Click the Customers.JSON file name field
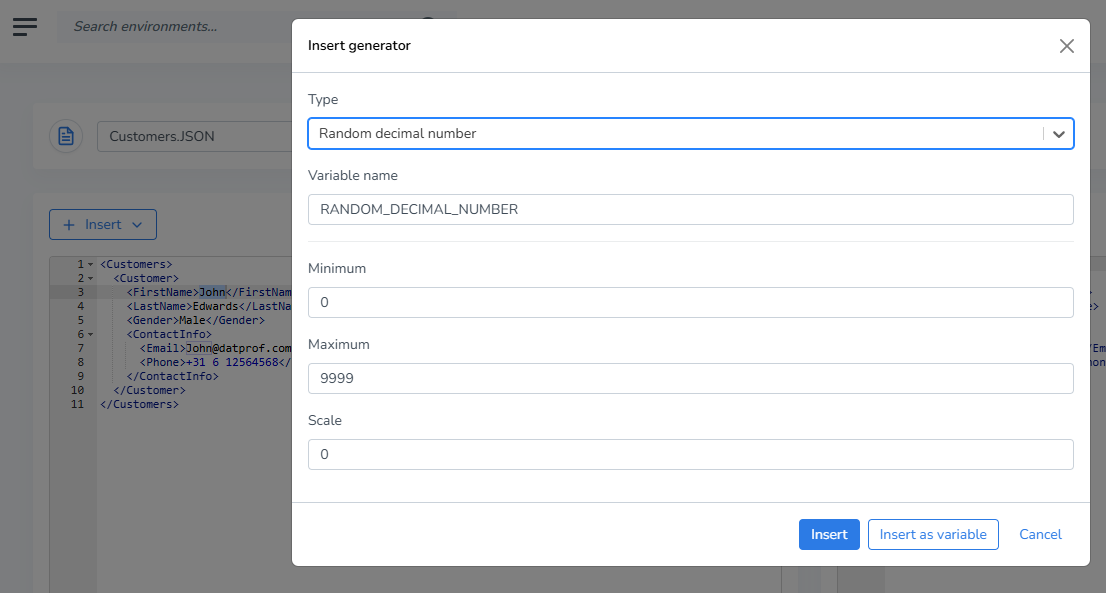The width and height of the screenshot is (1106, 593). 195,137
